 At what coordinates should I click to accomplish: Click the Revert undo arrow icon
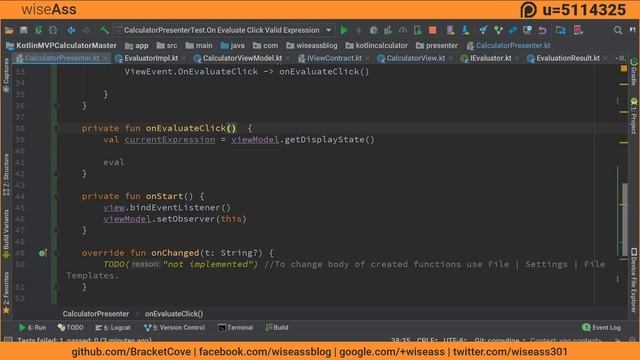542,30
